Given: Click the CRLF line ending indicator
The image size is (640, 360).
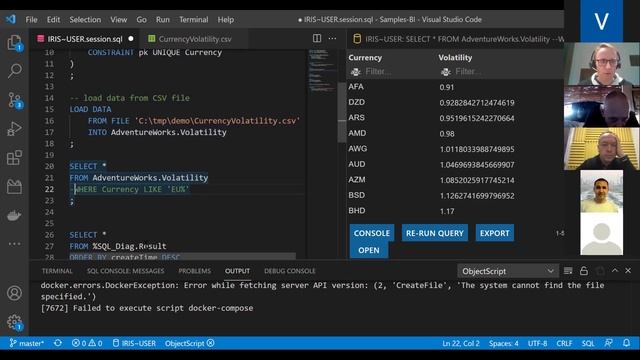Looking at the screenshot, I should (x=564, y=343).
